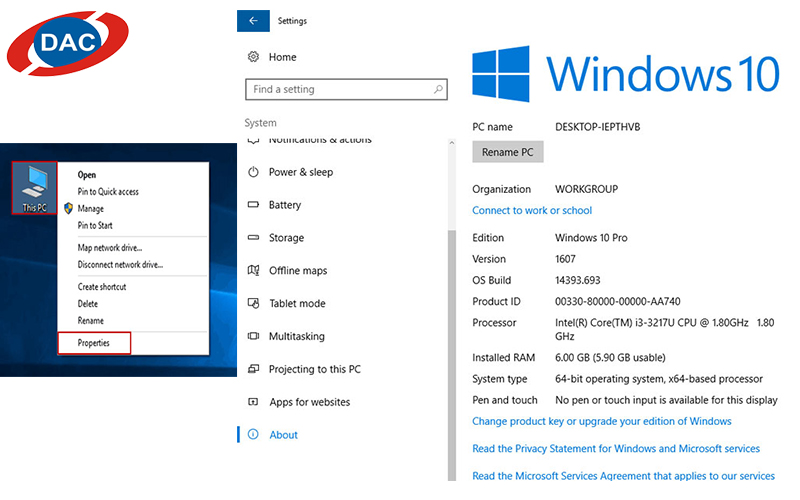Click Product ID 00330-80000-00000-AA740
This screenshot has height=500, width=800.
pos(618,301)
